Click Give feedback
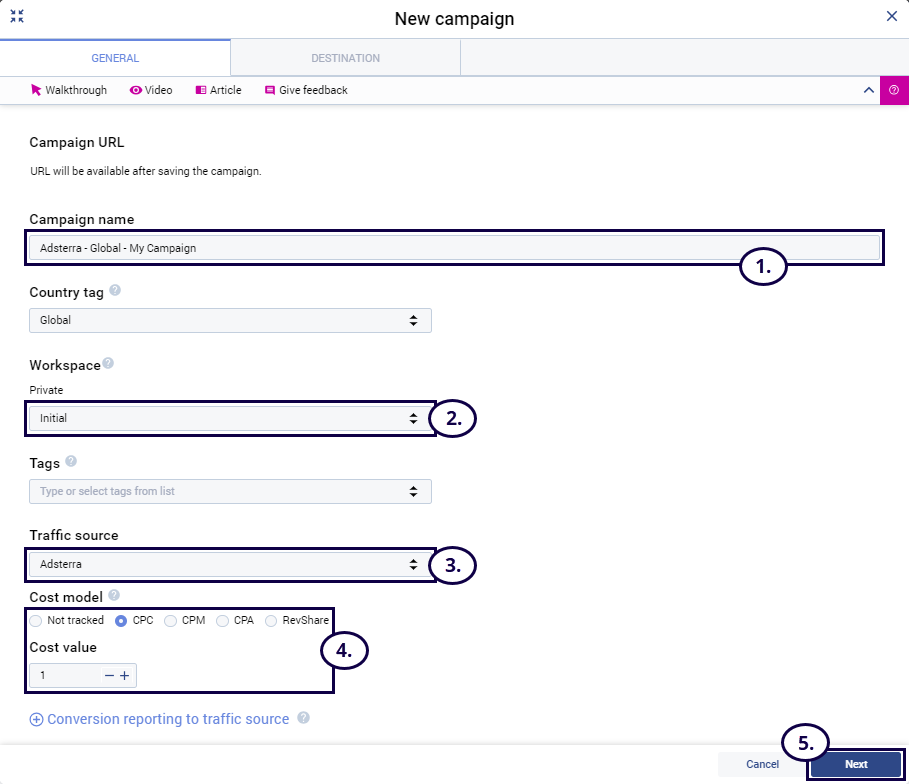 [x=306, y=90]
